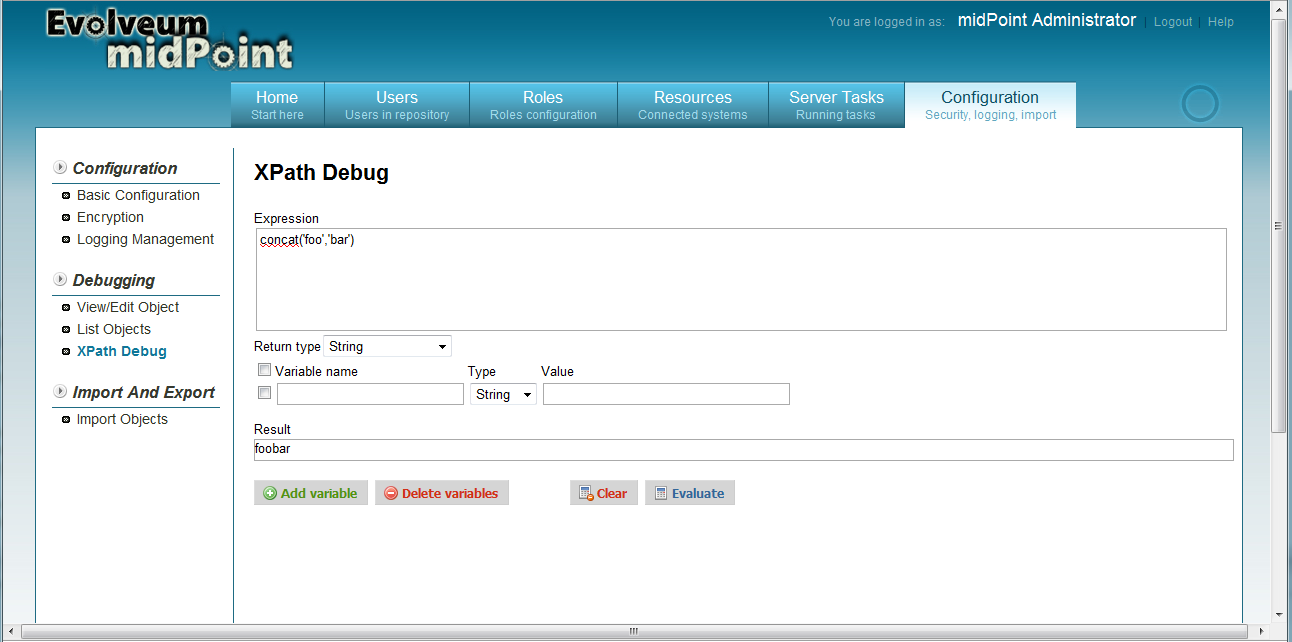1292x642 pixels.
Task: Click the Evaluate button icon
Action: pyautogui.click(x=660, y=492)
